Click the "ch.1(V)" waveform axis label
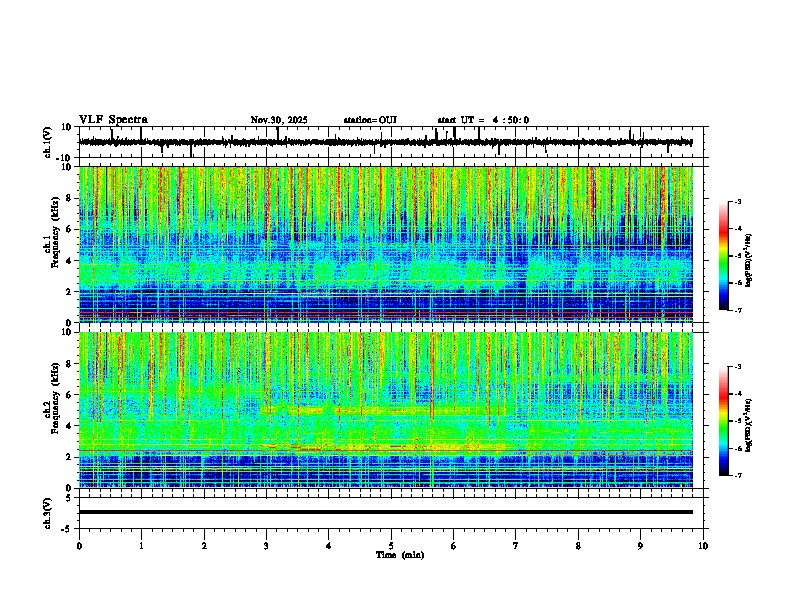Viewport: 792px width, 612px height. (48, 142)
